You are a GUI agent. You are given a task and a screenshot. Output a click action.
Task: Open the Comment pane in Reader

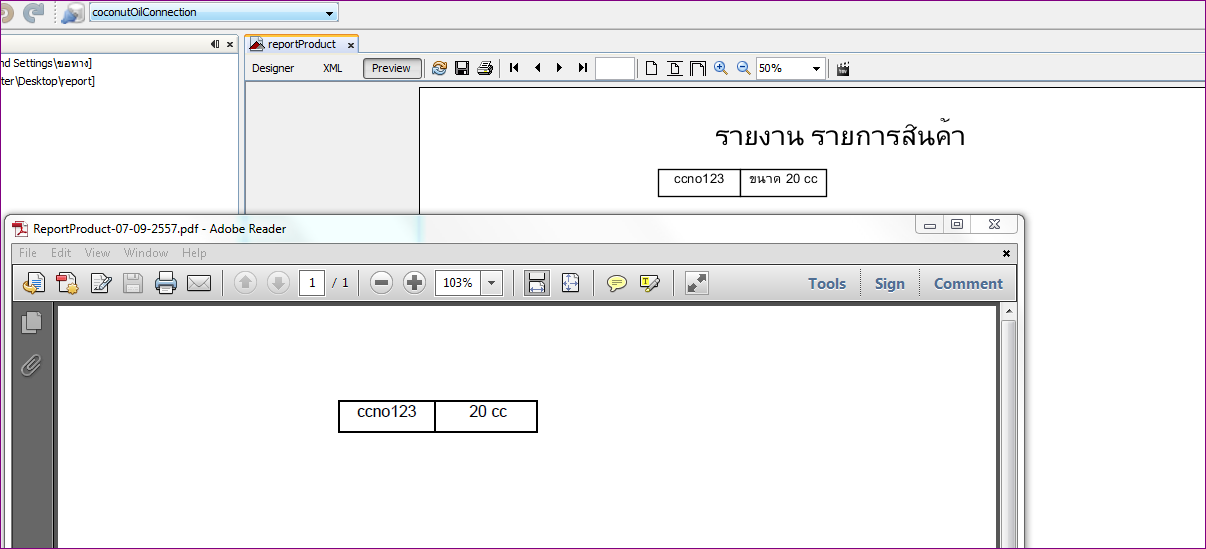click(968, 283)
